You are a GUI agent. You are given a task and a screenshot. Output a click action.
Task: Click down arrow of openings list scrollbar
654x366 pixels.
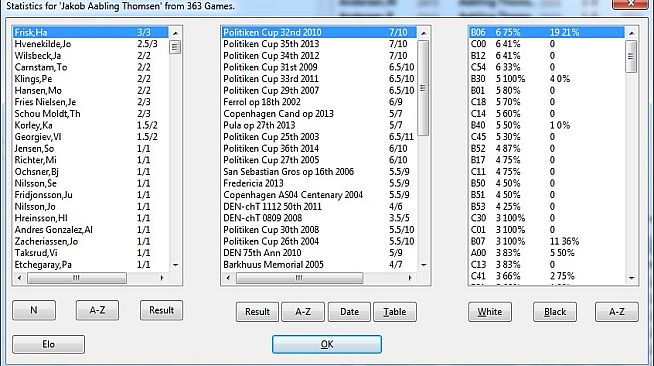point(631,278)
